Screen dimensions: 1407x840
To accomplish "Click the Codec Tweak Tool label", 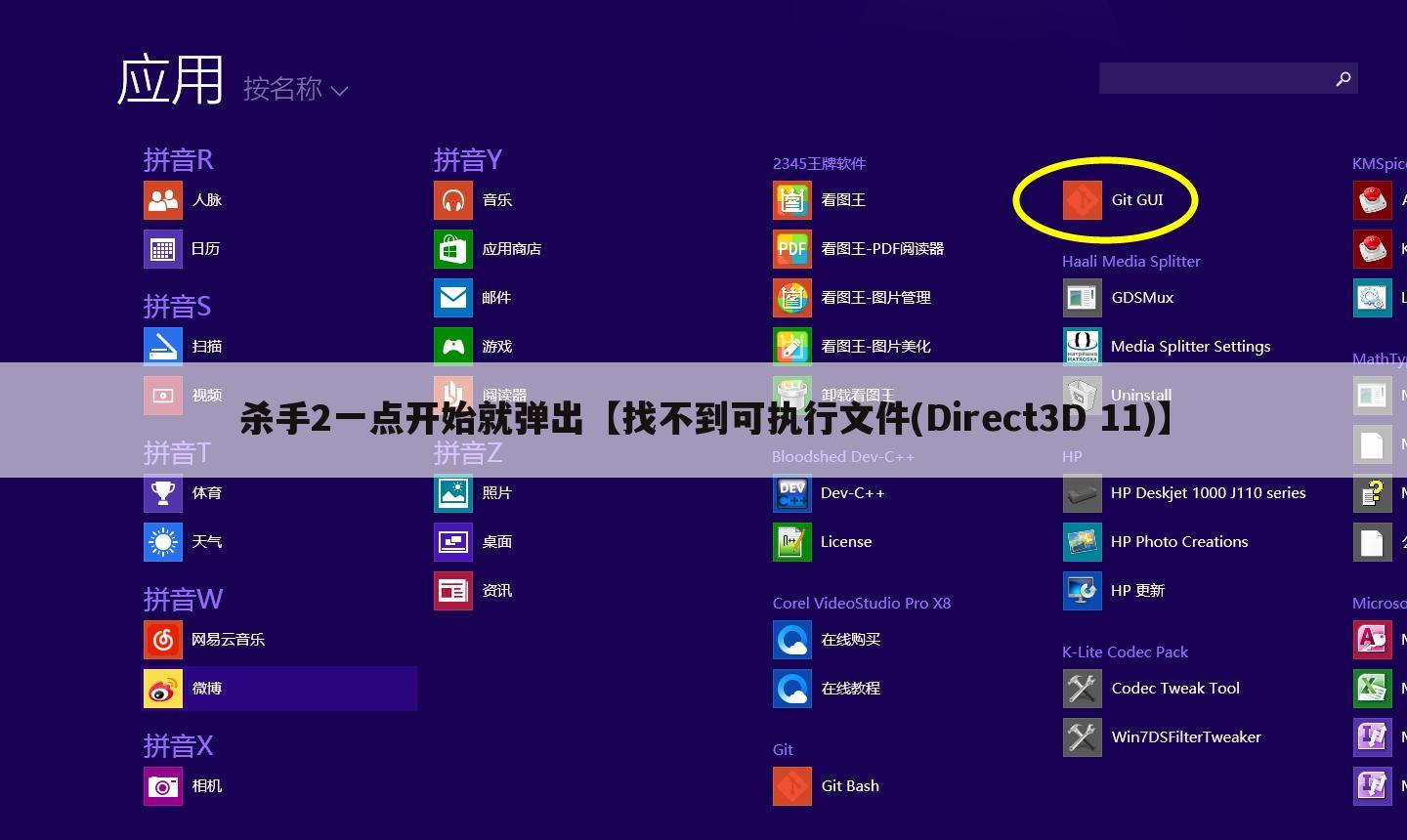I will click(1175, 689).
